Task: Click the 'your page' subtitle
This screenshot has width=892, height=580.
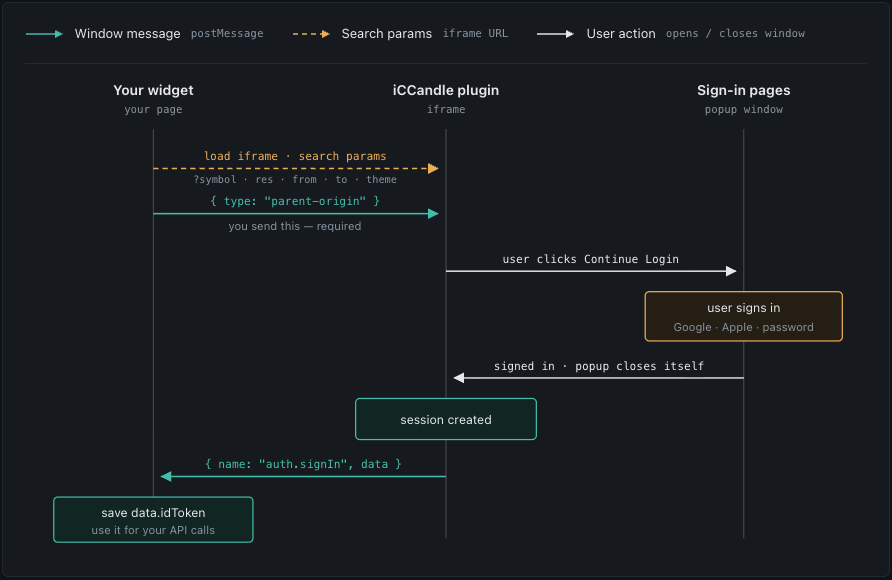Action: 153,109
